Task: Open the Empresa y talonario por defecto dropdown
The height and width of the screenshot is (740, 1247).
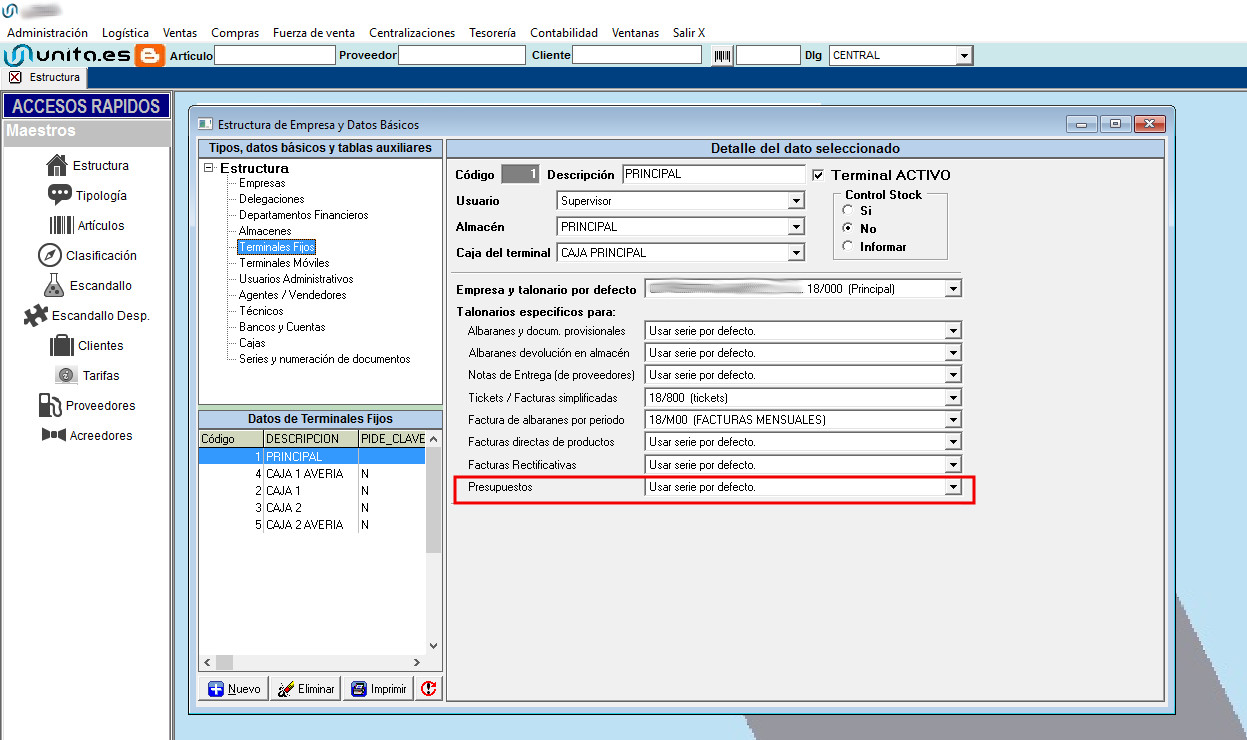Action: coord(953,289)
